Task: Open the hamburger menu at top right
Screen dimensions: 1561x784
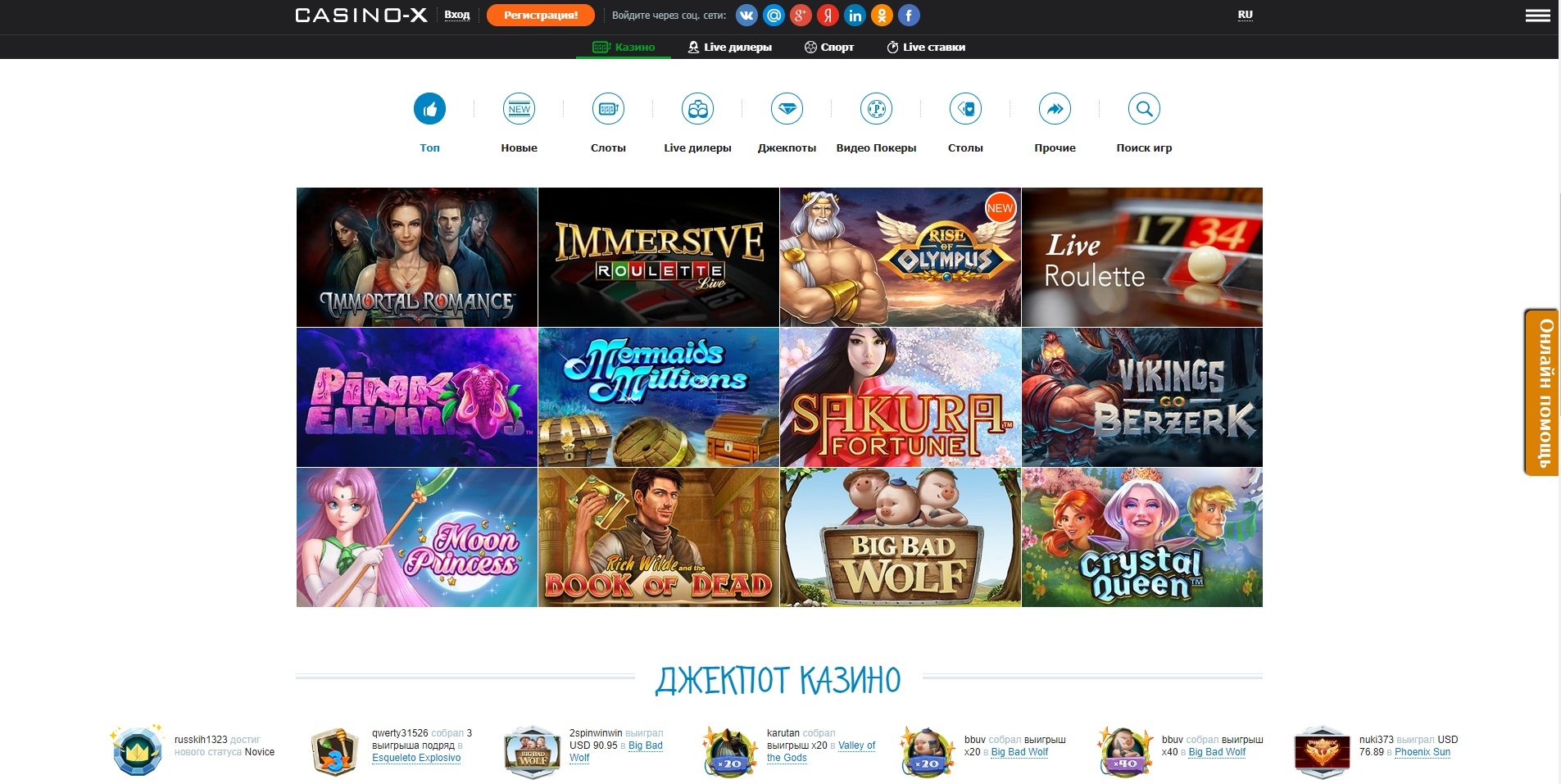Action: (1539, 14)
